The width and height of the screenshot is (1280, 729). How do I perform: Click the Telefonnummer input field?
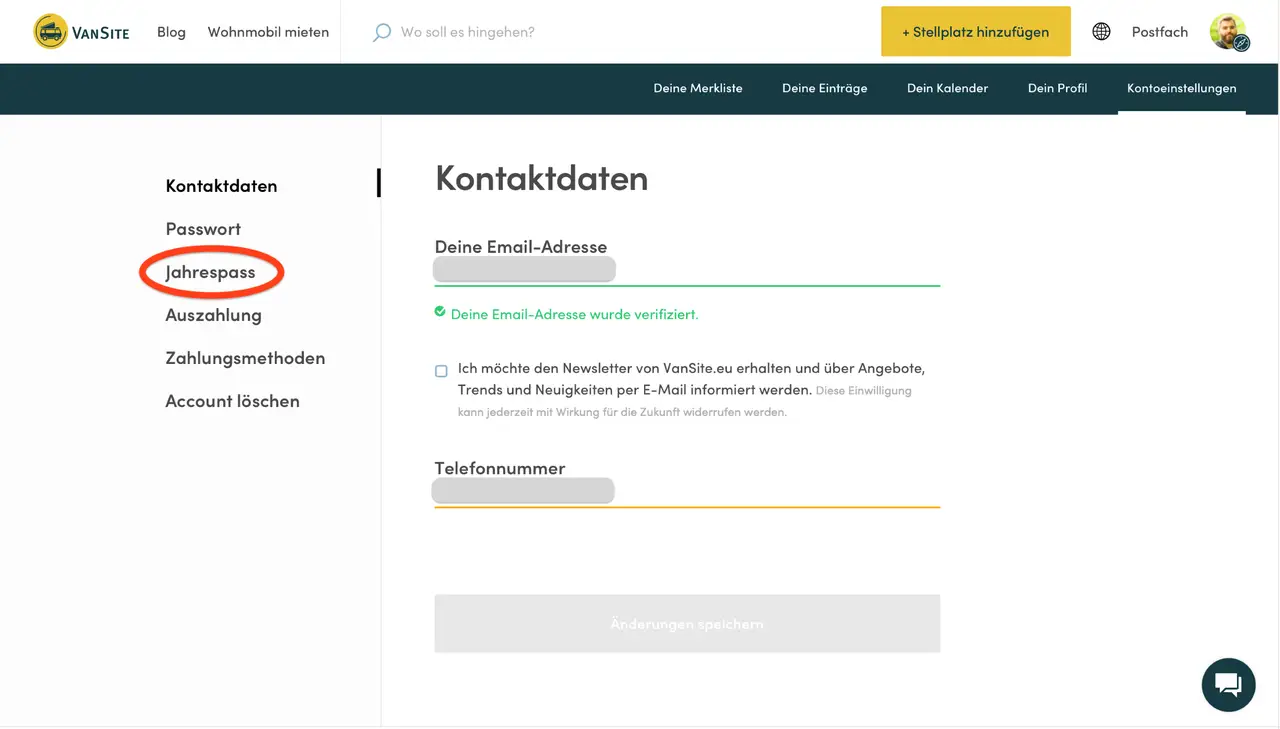[686, 492]
